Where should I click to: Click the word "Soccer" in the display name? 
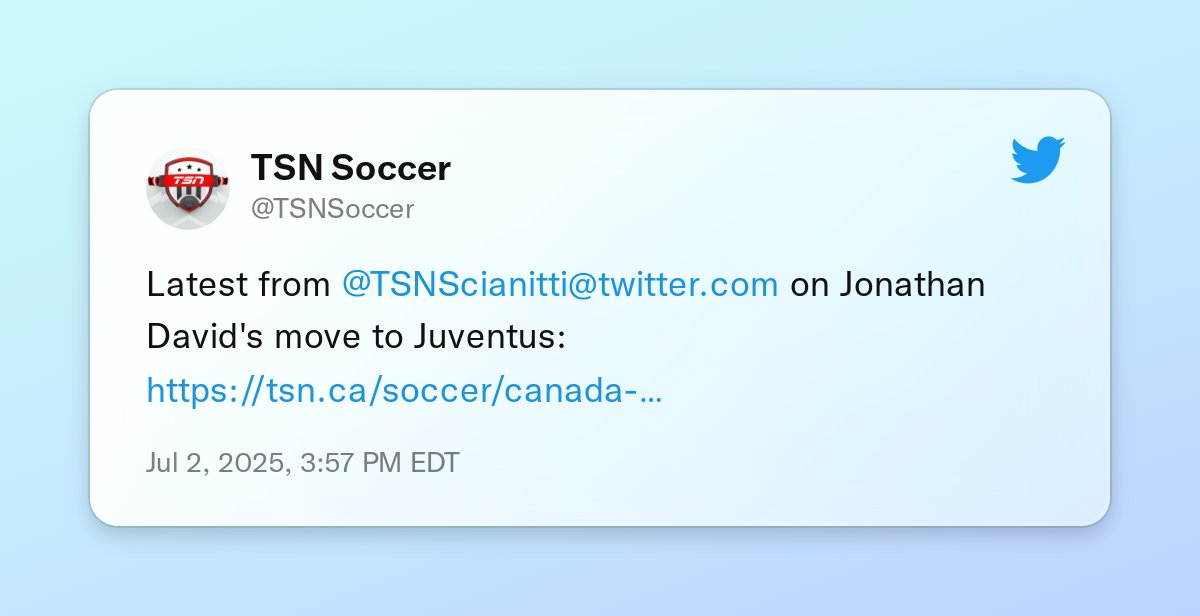(x=391, y=168)
